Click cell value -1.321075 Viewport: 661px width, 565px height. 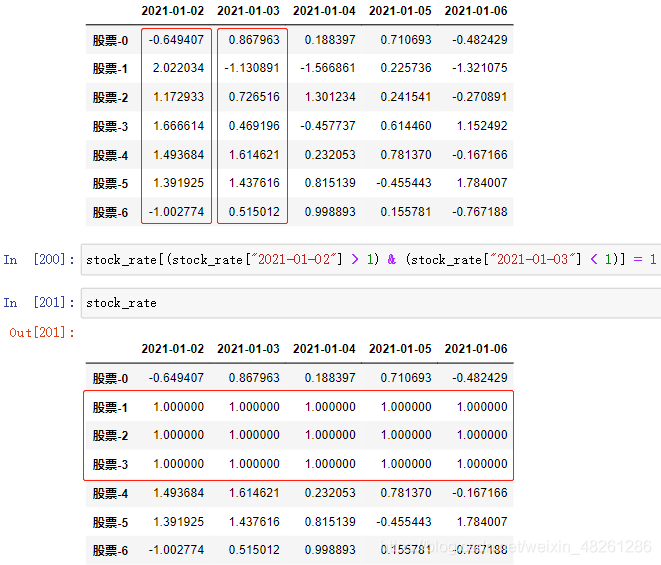[x=479, y=68]
